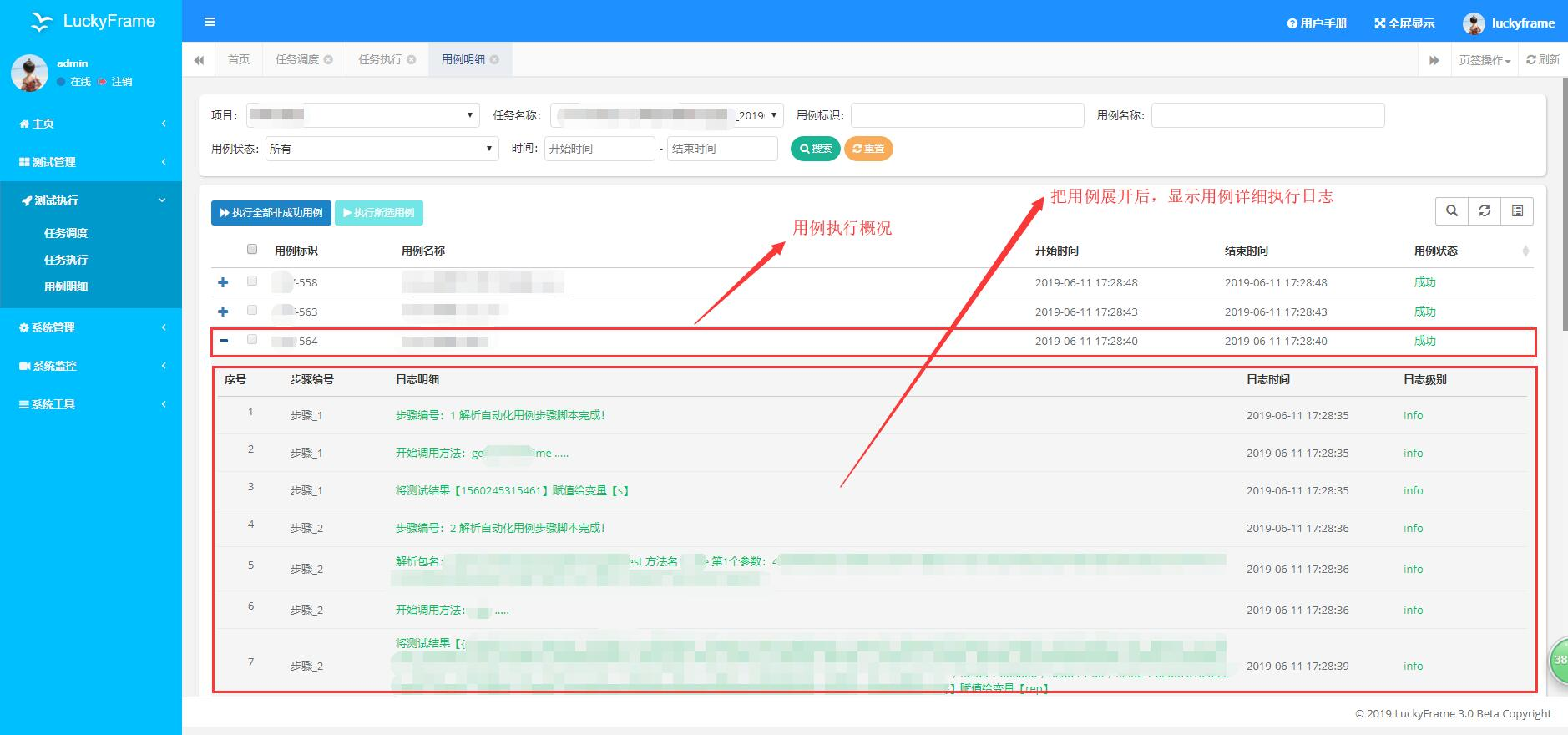Sort by 用例状态 column arrows
Image resolution: width=1568 pixels, height=735 pixels.
point(1525,251)
